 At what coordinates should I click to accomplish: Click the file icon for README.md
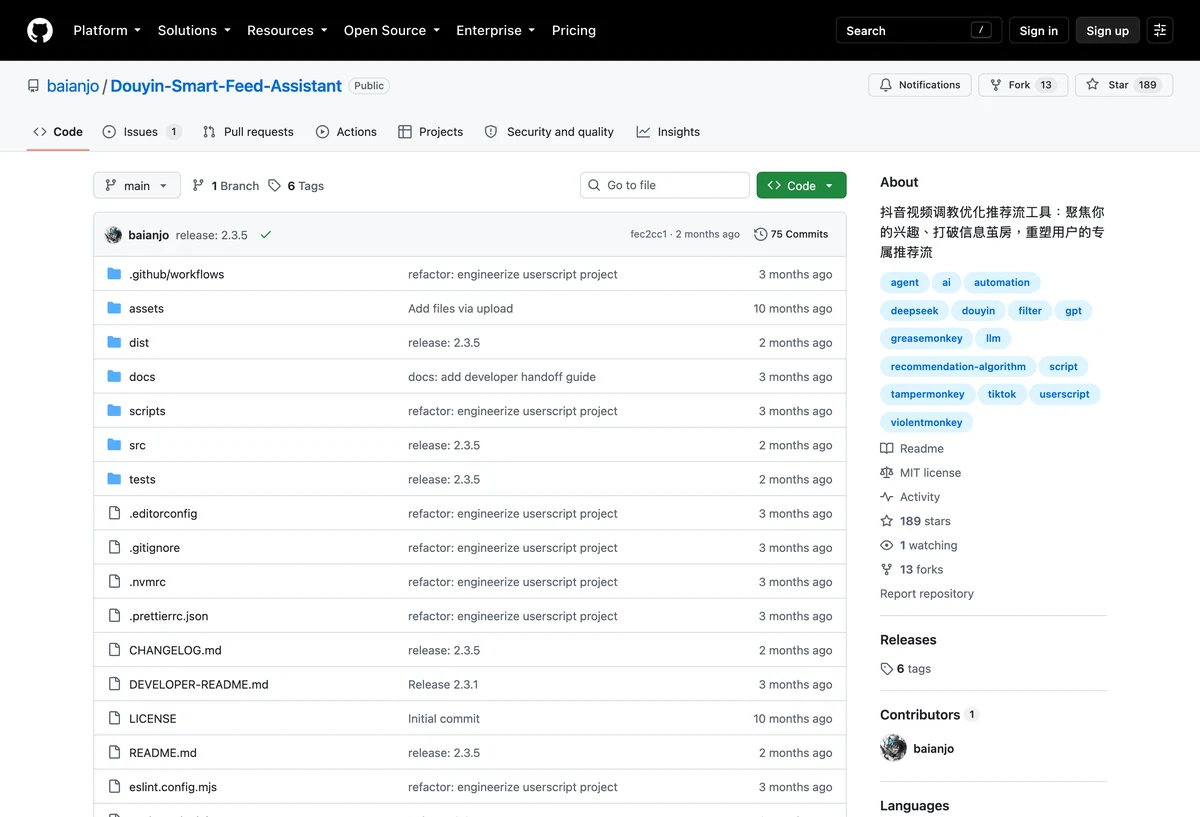click(x=114, y=752)
